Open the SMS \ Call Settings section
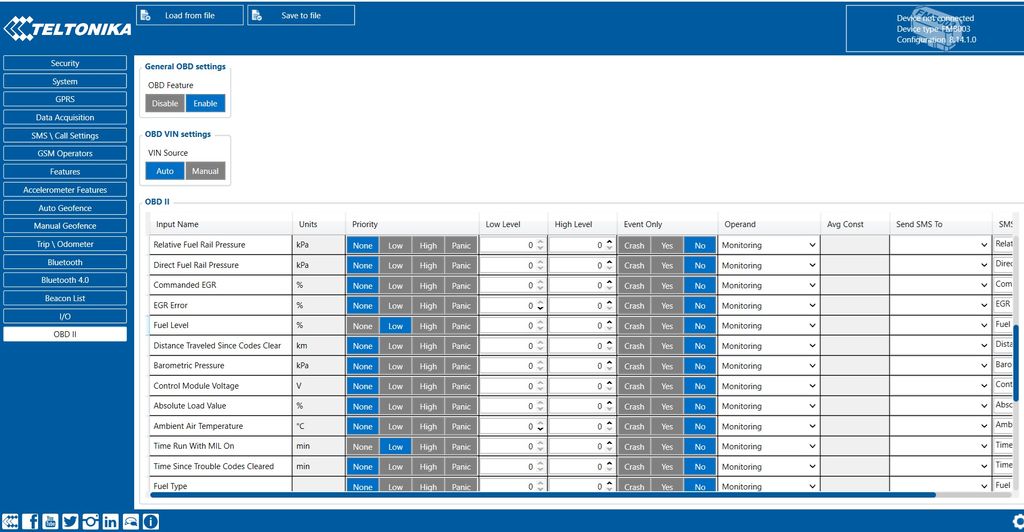This screenshot has width=1024, height=532. pos(65,136)
